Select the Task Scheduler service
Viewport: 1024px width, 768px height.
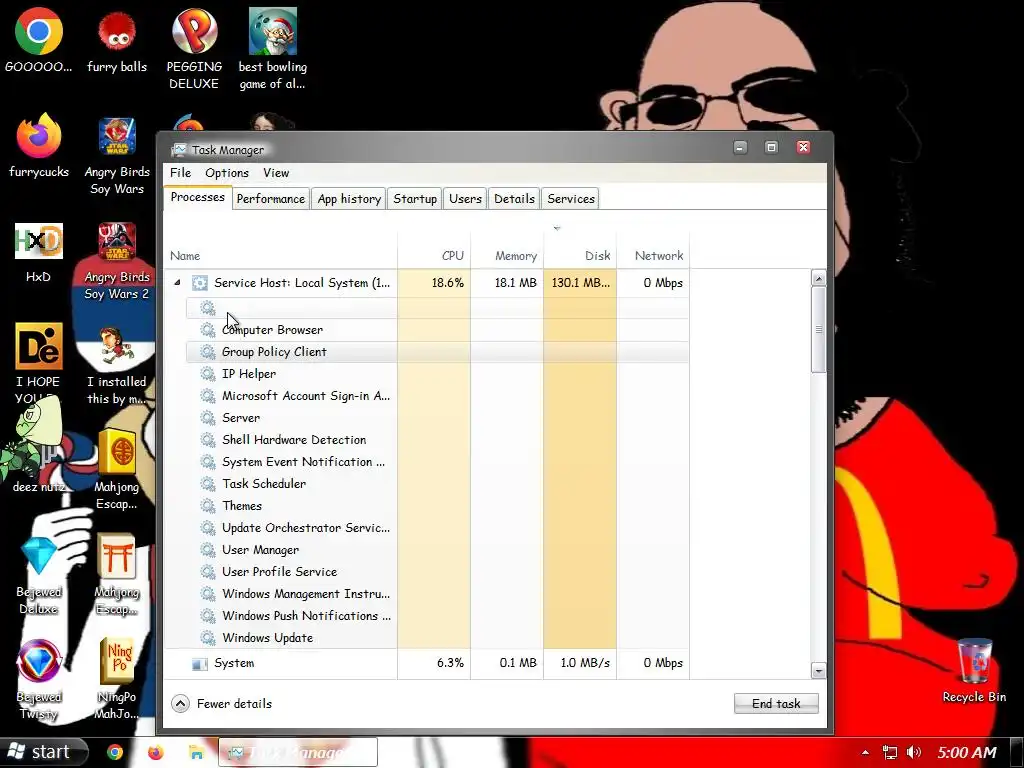coord(437,484)
